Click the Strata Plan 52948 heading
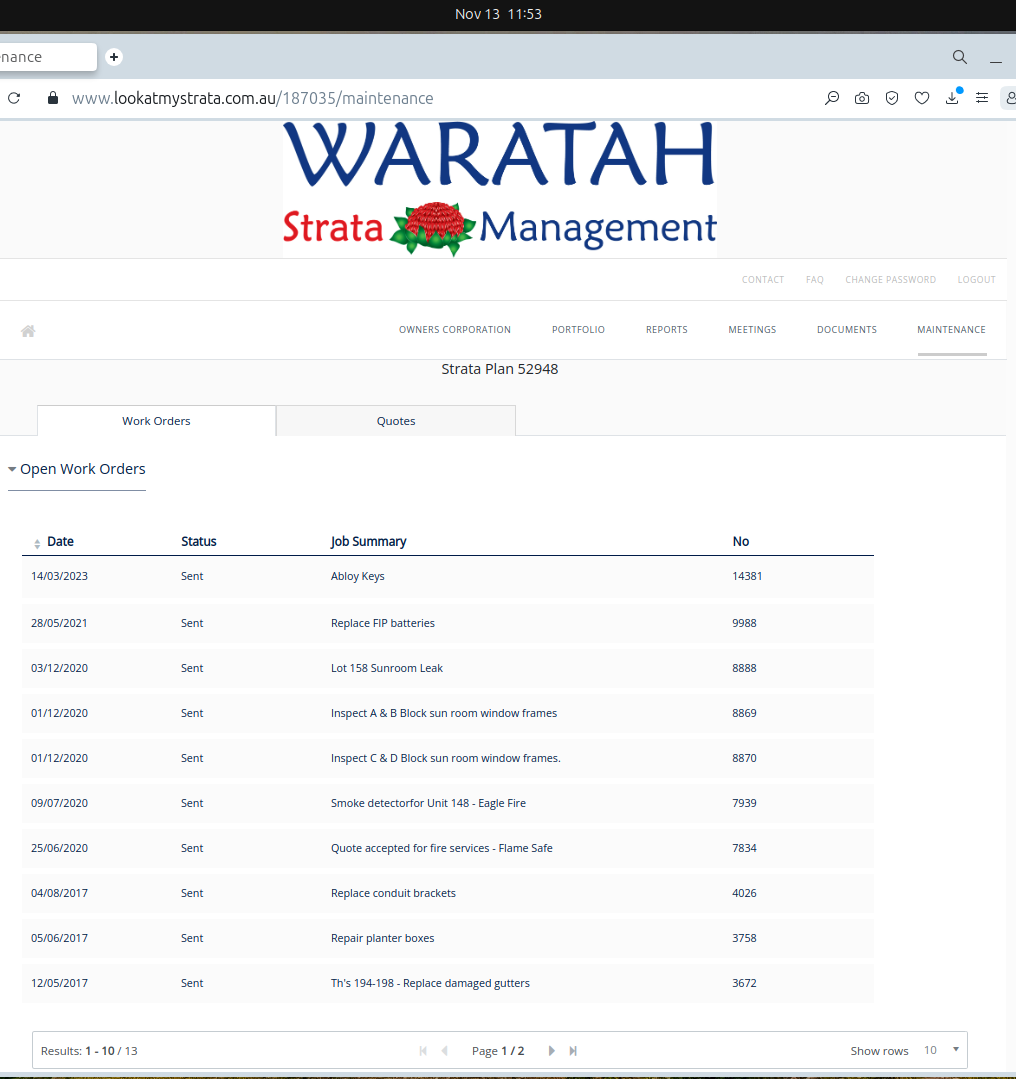This screenshot has height=1079, width=1016. pyautogui.click(x=500, y=370)
